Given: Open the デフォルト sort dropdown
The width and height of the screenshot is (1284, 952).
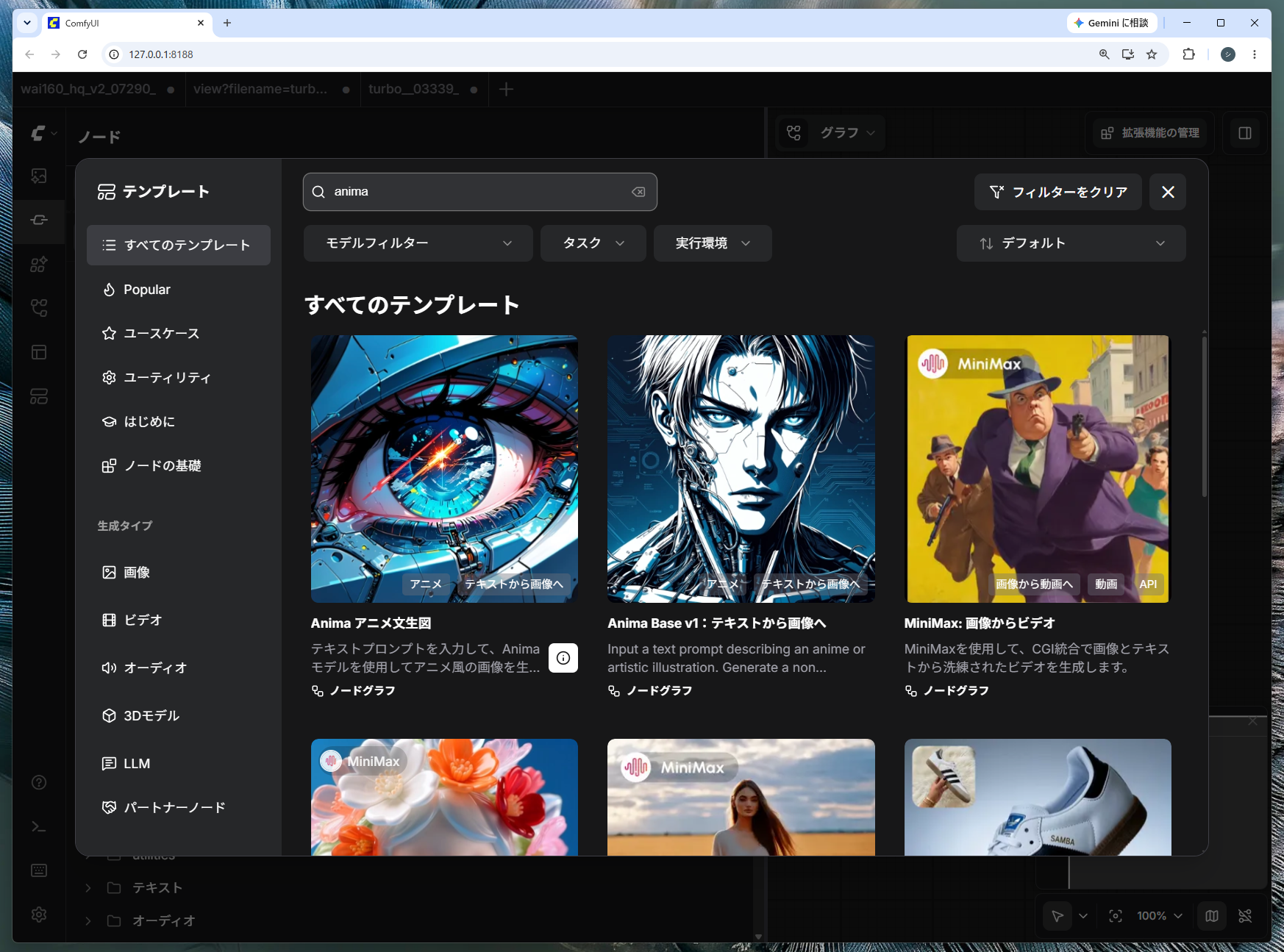Looking at the screenshot, I should click(1071, 243).
